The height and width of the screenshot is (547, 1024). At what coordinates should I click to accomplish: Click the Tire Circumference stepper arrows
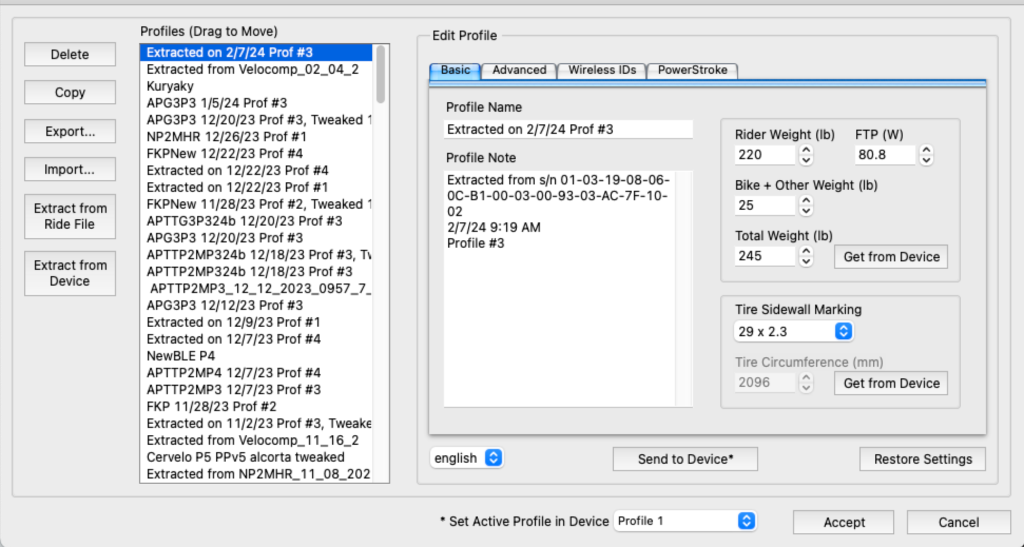[807, 383]
